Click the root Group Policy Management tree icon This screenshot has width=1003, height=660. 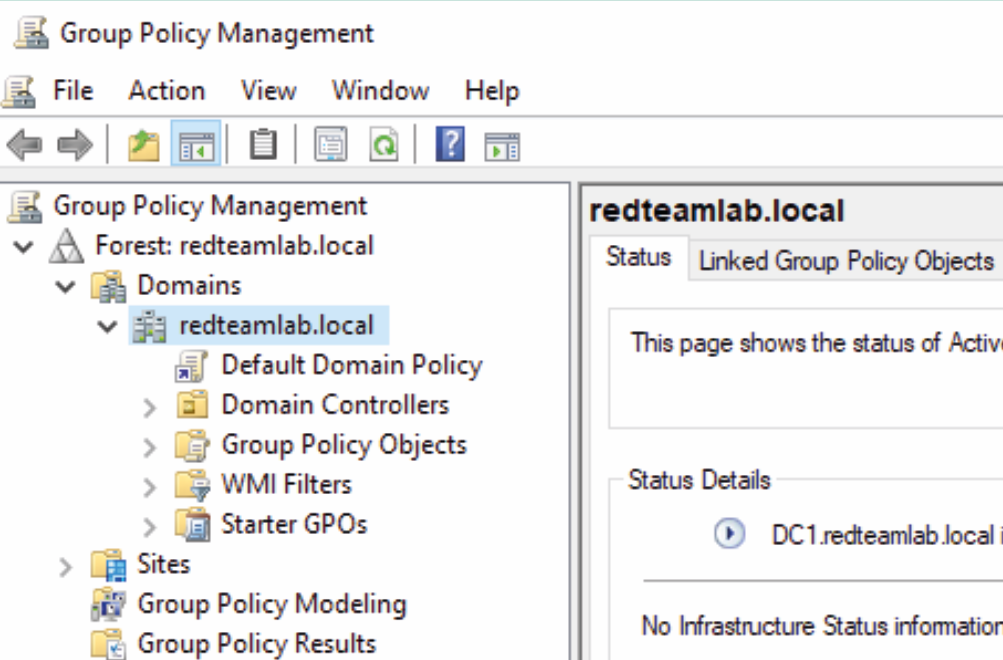(25, 207)
